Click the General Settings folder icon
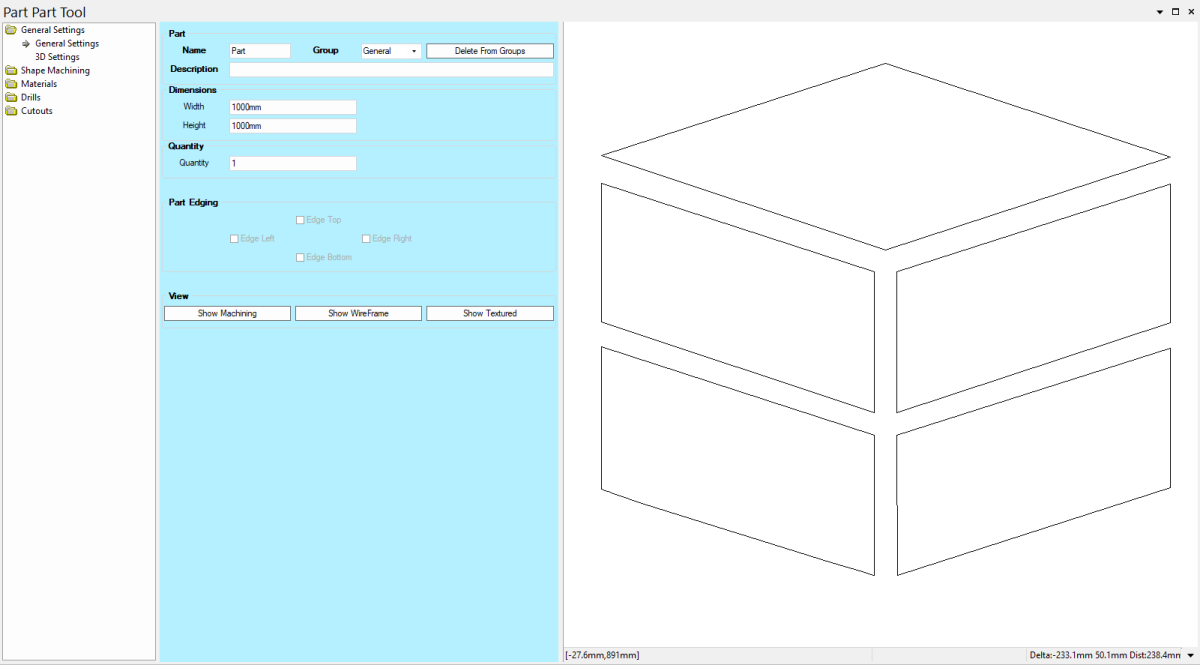This screenshot has width=1200, height=665. tap(11, 30)
